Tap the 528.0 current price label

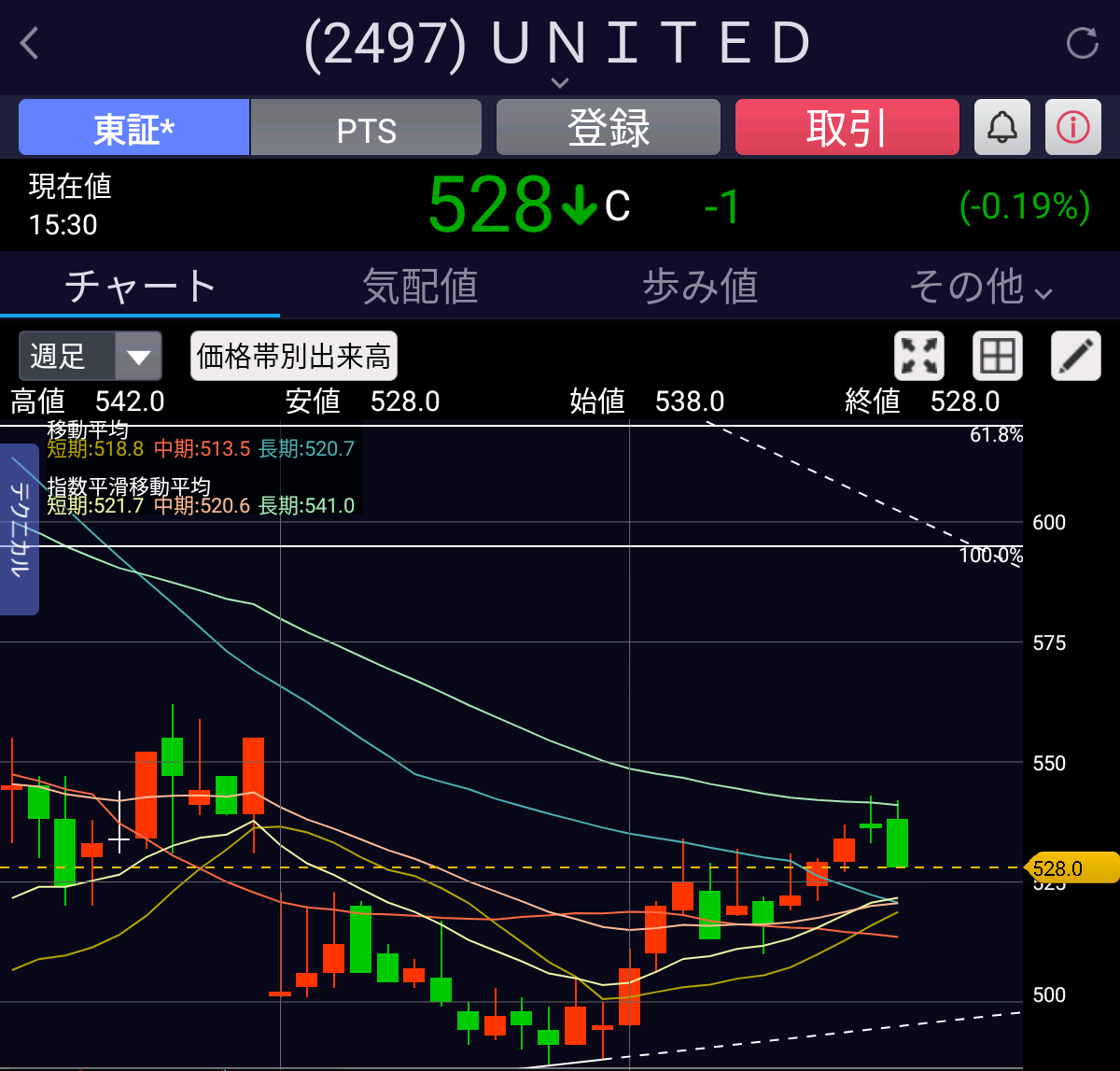[1071, 868]
